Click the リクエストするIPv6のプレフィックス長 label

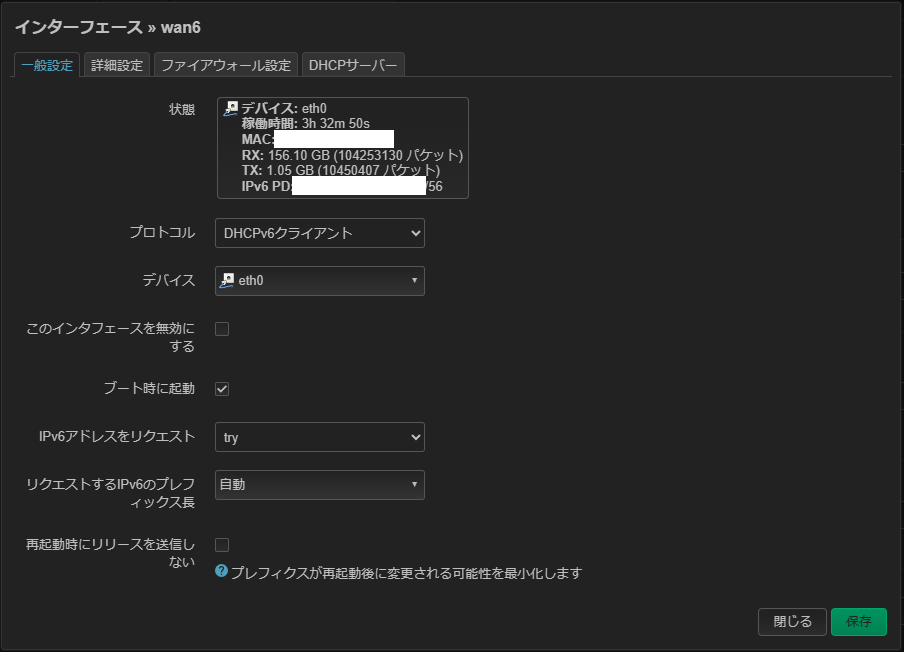111,493
